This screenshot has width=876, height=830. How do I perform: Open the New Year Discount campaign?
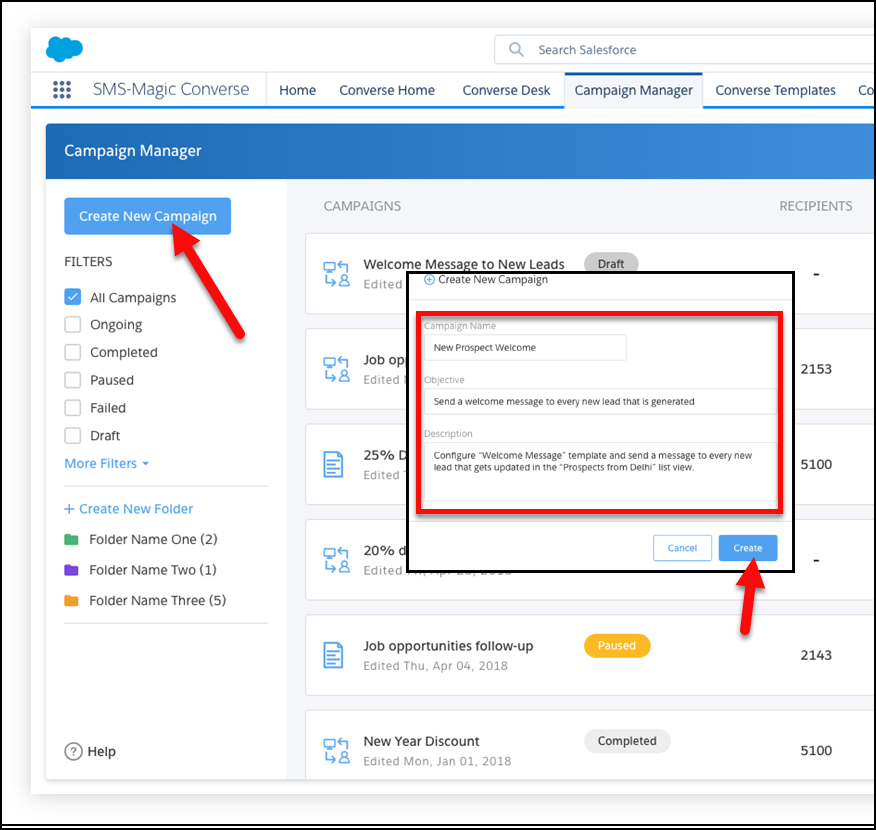(421, 742)
